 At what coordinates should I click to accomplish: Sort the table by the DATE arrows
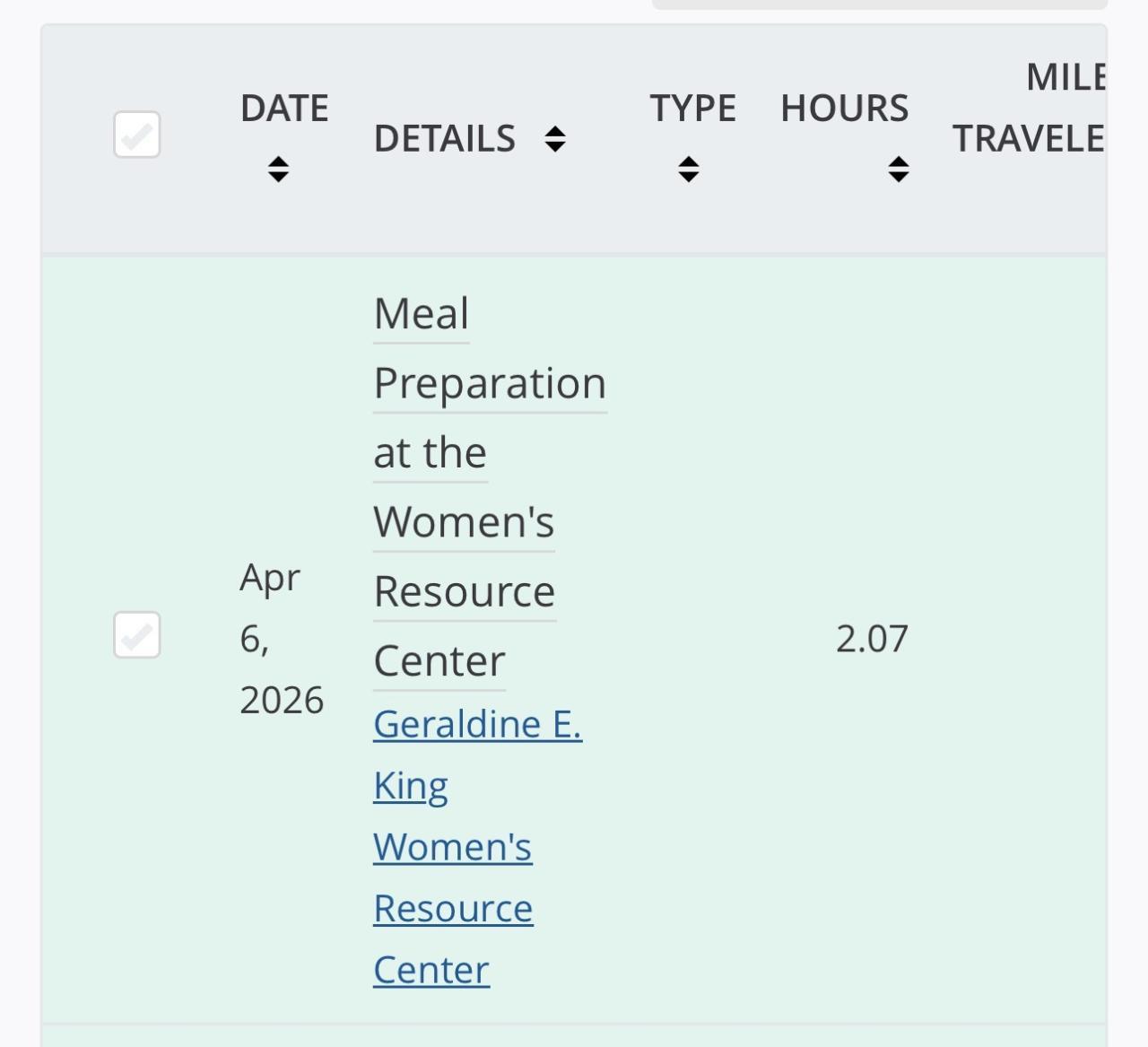[278, 169]
